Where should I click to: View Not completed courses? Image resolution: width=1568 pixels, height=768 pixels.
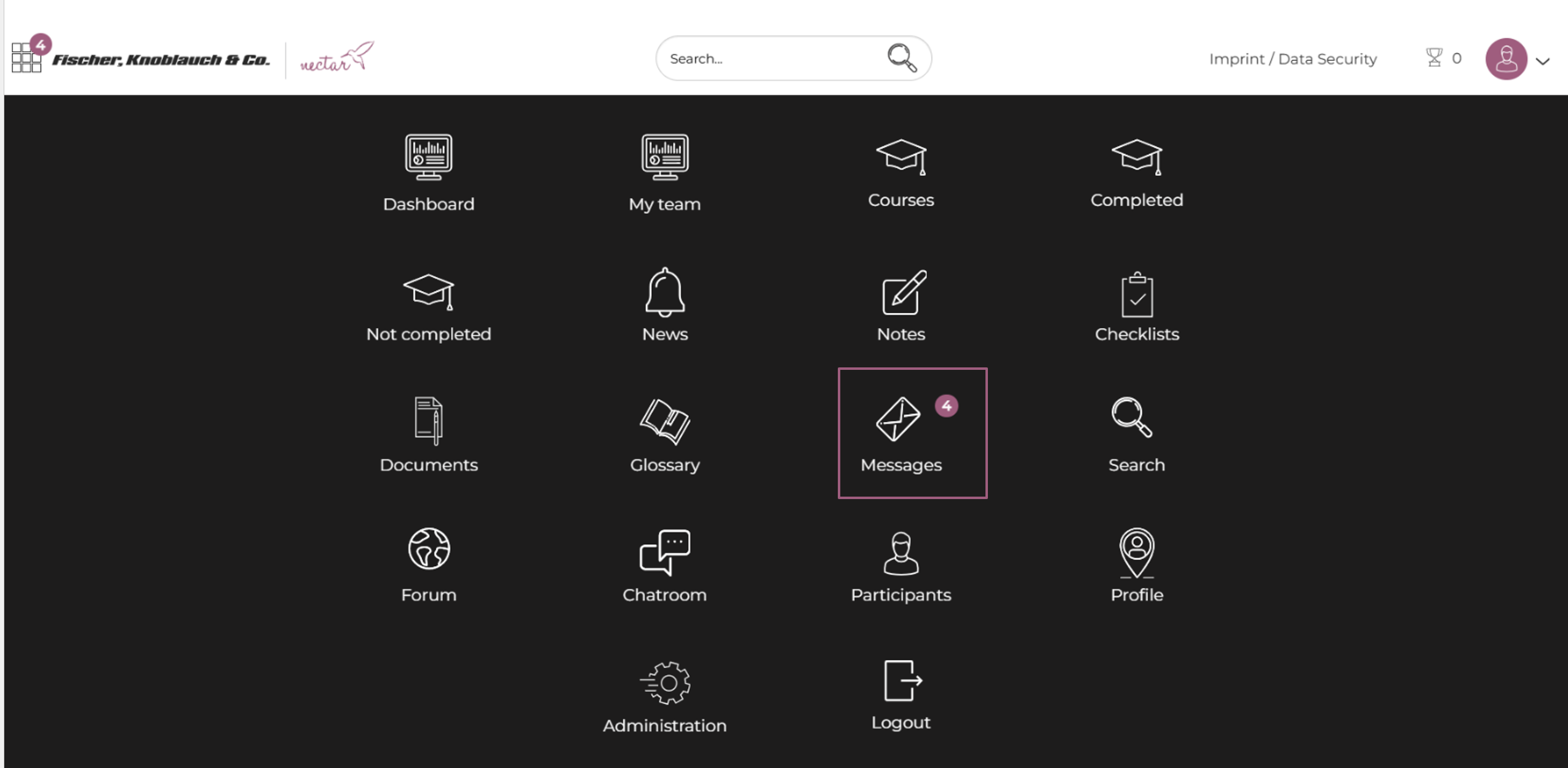pos(429,292)
